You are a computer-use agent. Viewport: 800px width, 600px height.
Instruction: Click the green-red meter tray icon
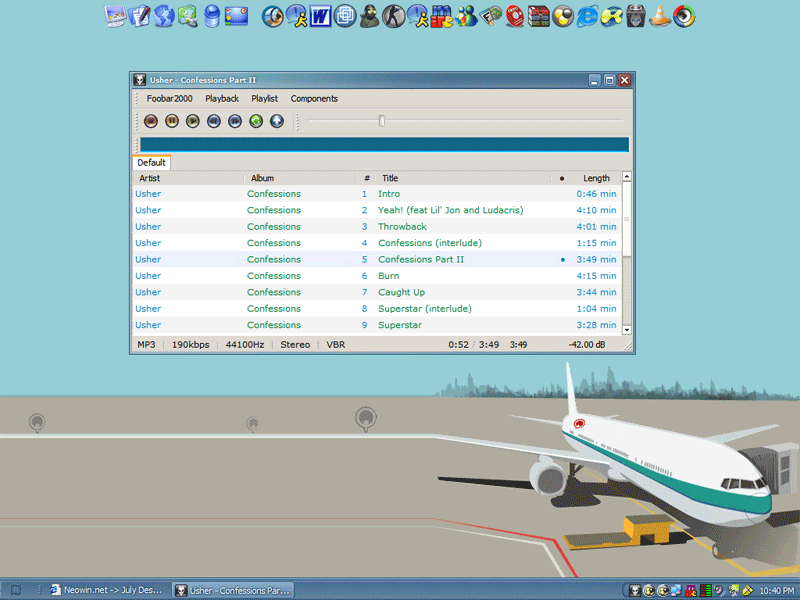tap(705, 590)
